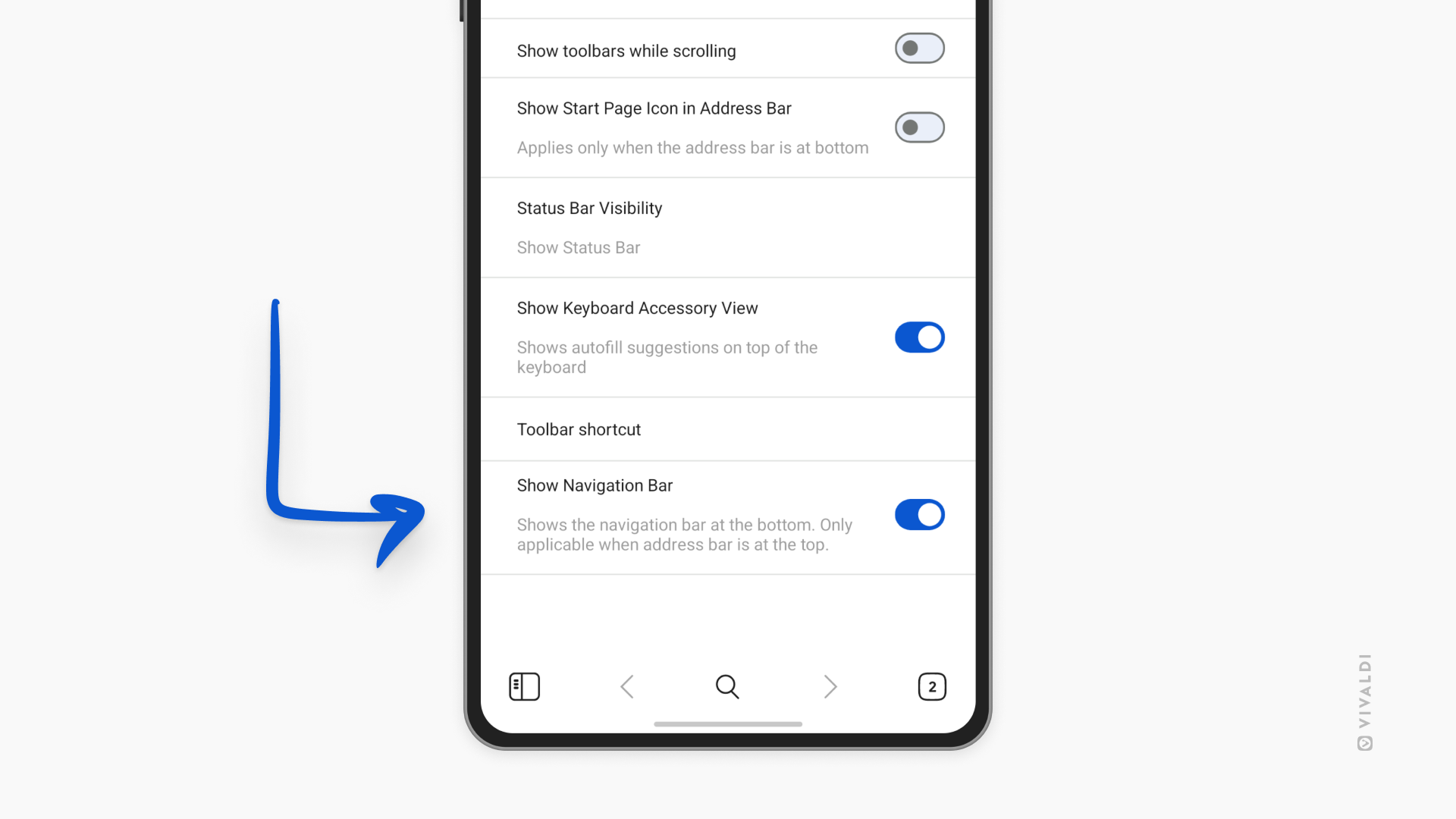Click the tab counter icon showing 2
Screen dimensions: 1456x819
[x=932, y=686]
